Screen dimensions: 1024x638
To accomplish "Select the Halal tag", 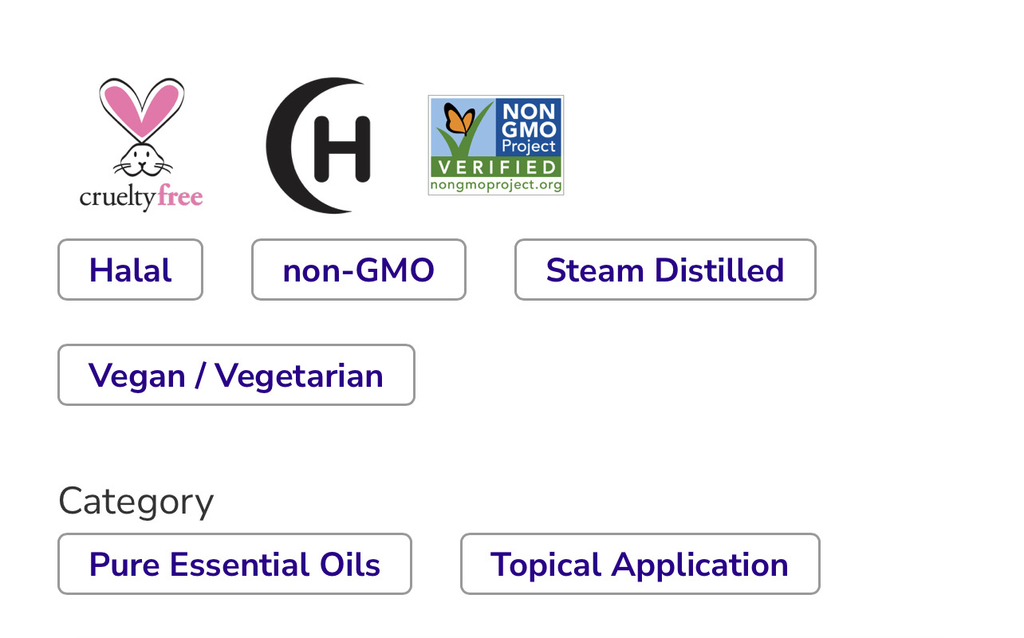I will [131, 270].
